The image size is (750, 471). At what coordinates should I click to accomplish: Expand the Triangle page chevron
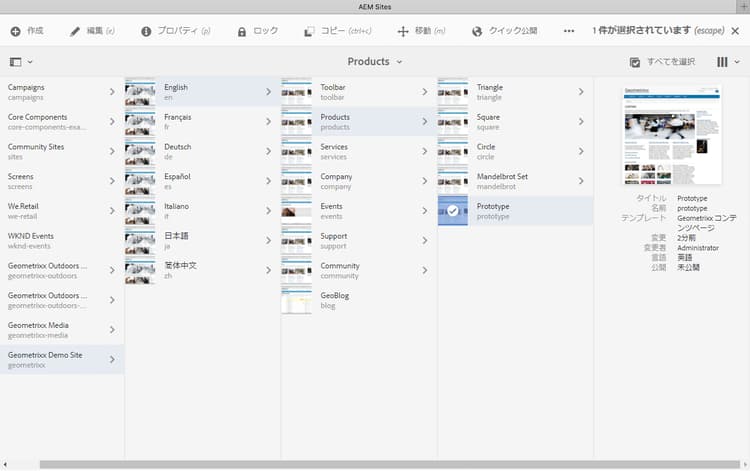(x=581, y=91)
